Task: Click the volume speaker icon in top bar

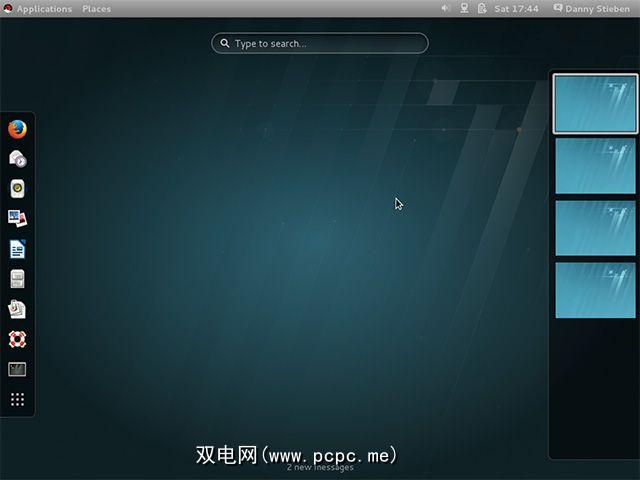Action: point(445,9)
